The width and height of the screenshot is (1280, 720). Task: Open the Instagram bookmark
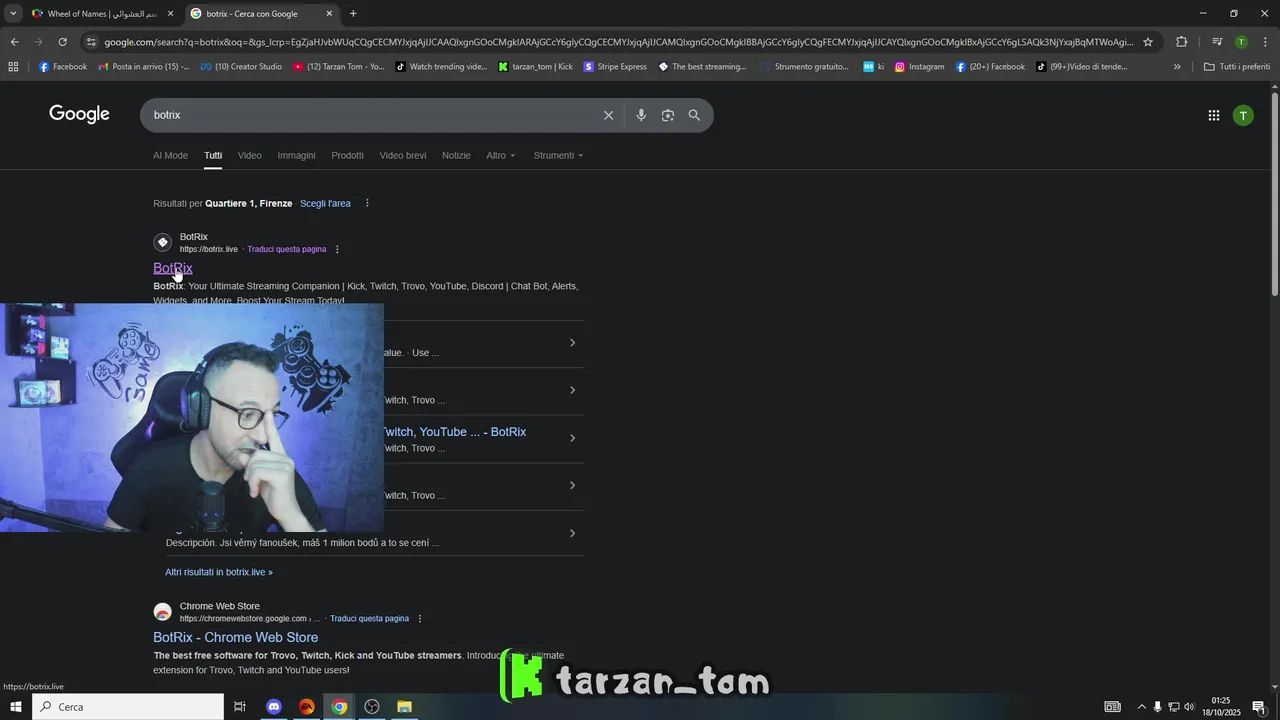[919, 67]
